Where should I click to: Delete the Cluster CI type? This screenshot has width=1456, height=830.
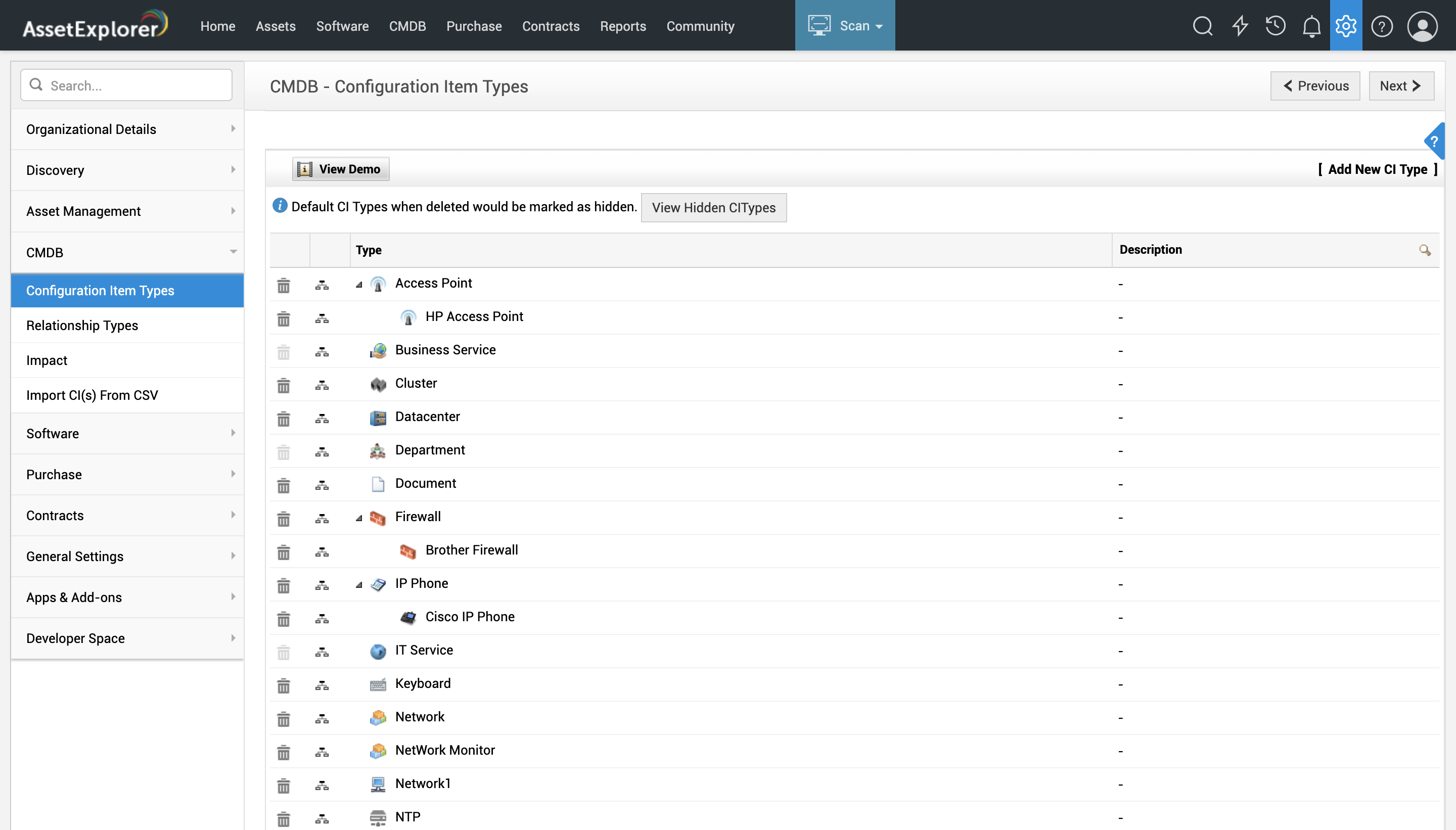point(284,385)
